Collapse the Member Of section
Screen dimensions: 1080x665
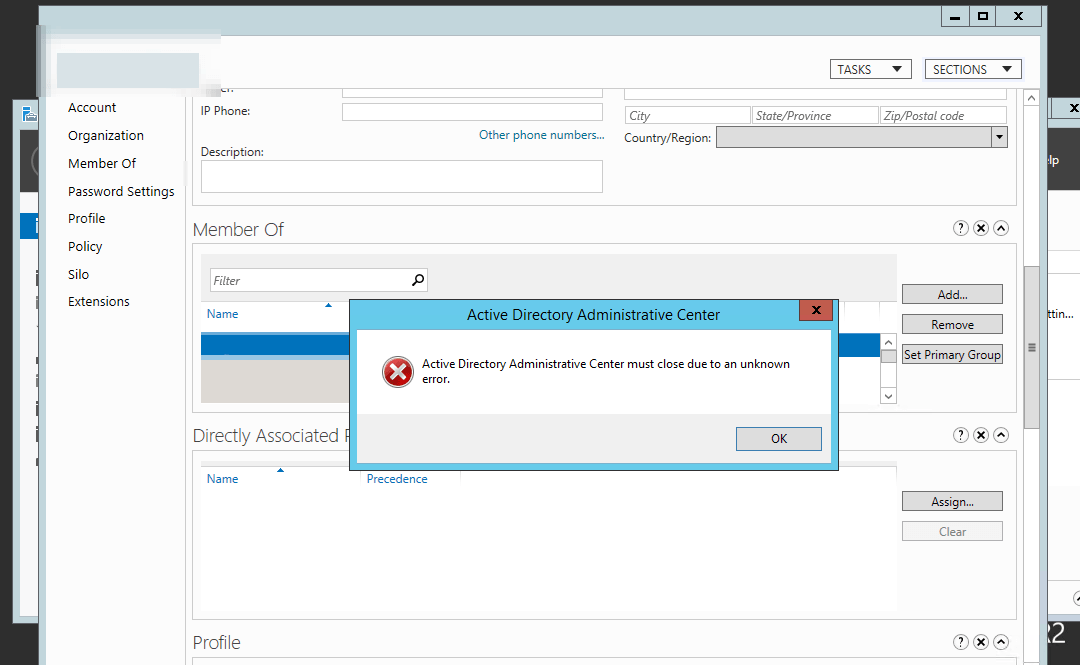tap(1001, 228)
